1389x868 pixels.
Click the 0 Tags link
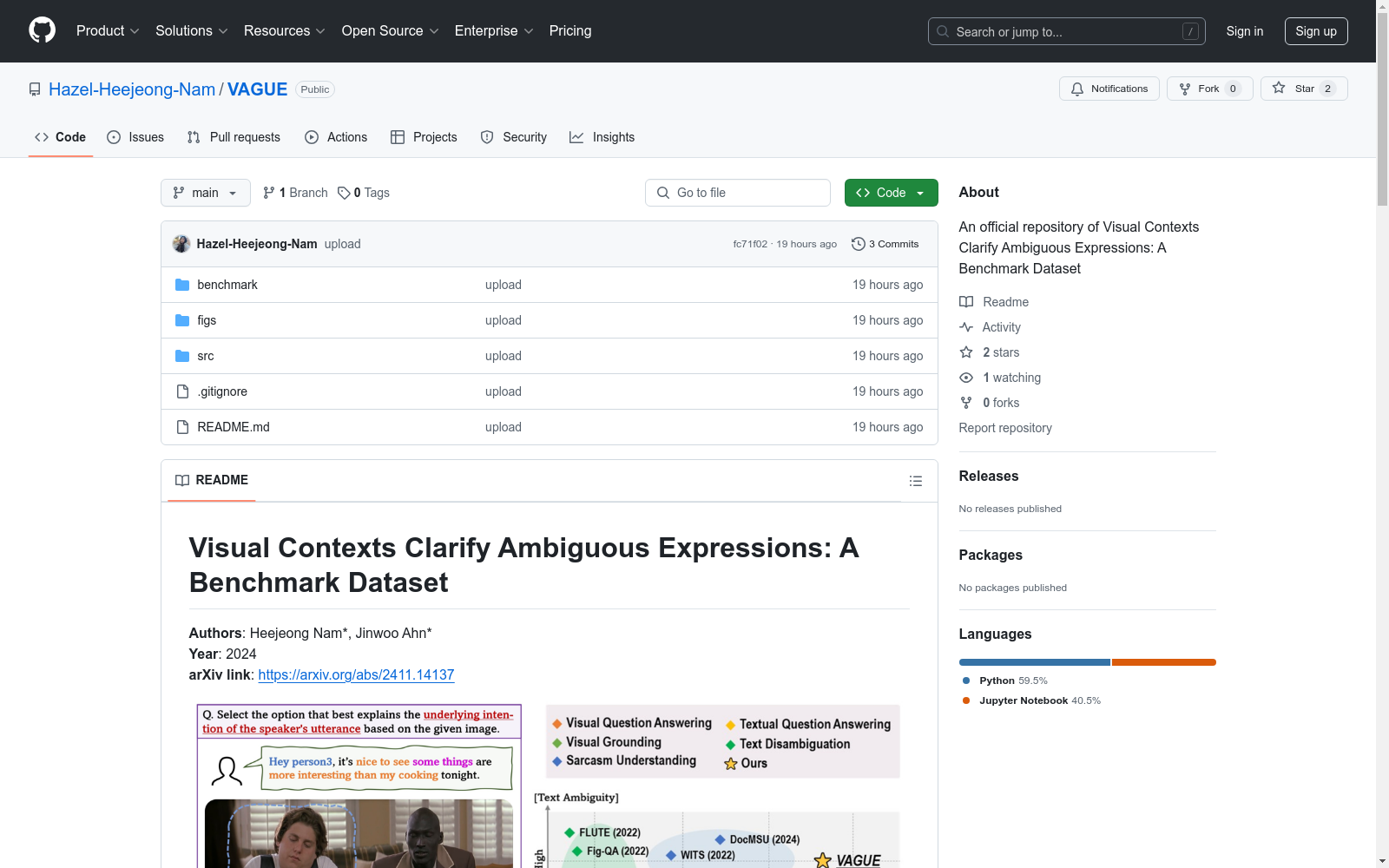coord(364,193)
